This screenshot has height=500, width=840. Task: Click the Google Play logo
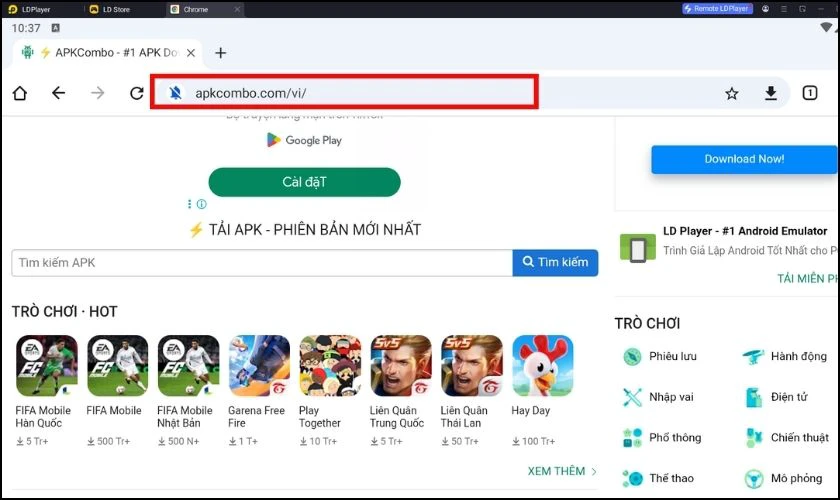[x=304, y=140]
